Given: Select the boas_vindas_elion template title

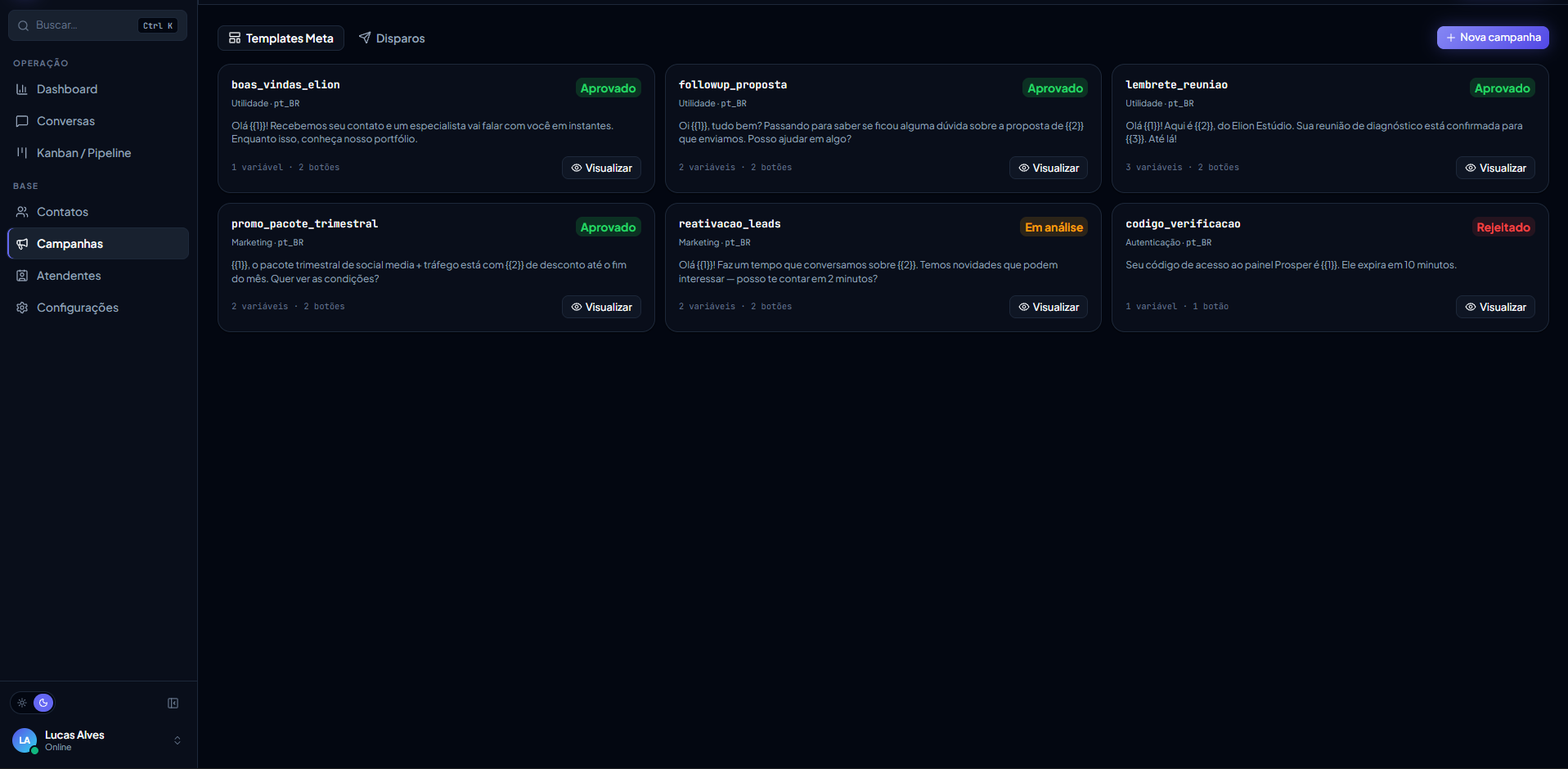Looking at the screenshot, I should 285,85.
